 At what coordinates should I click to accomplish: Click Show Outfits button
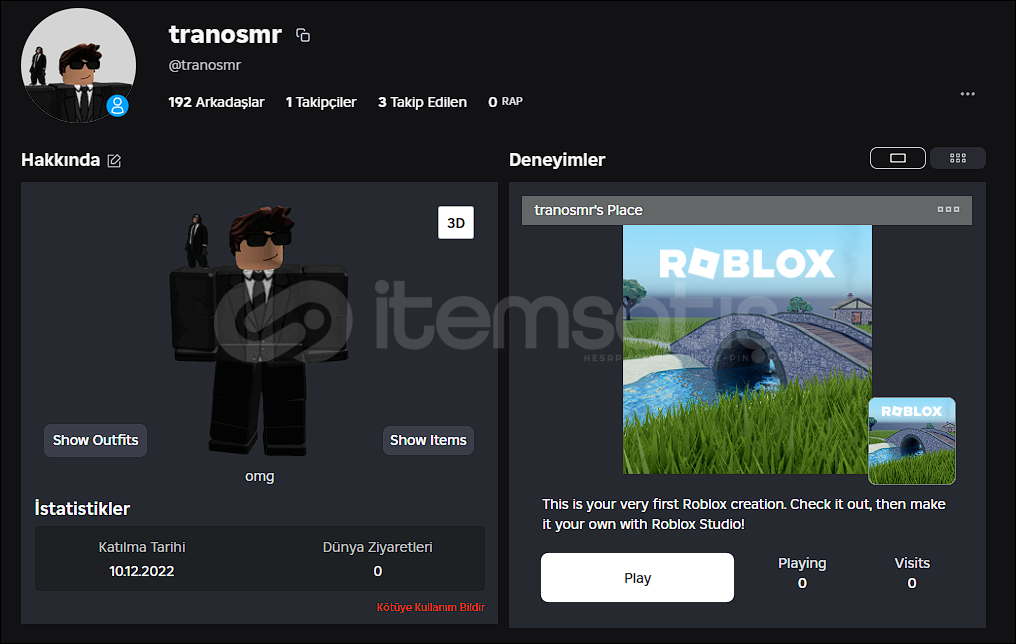point(95,441)
